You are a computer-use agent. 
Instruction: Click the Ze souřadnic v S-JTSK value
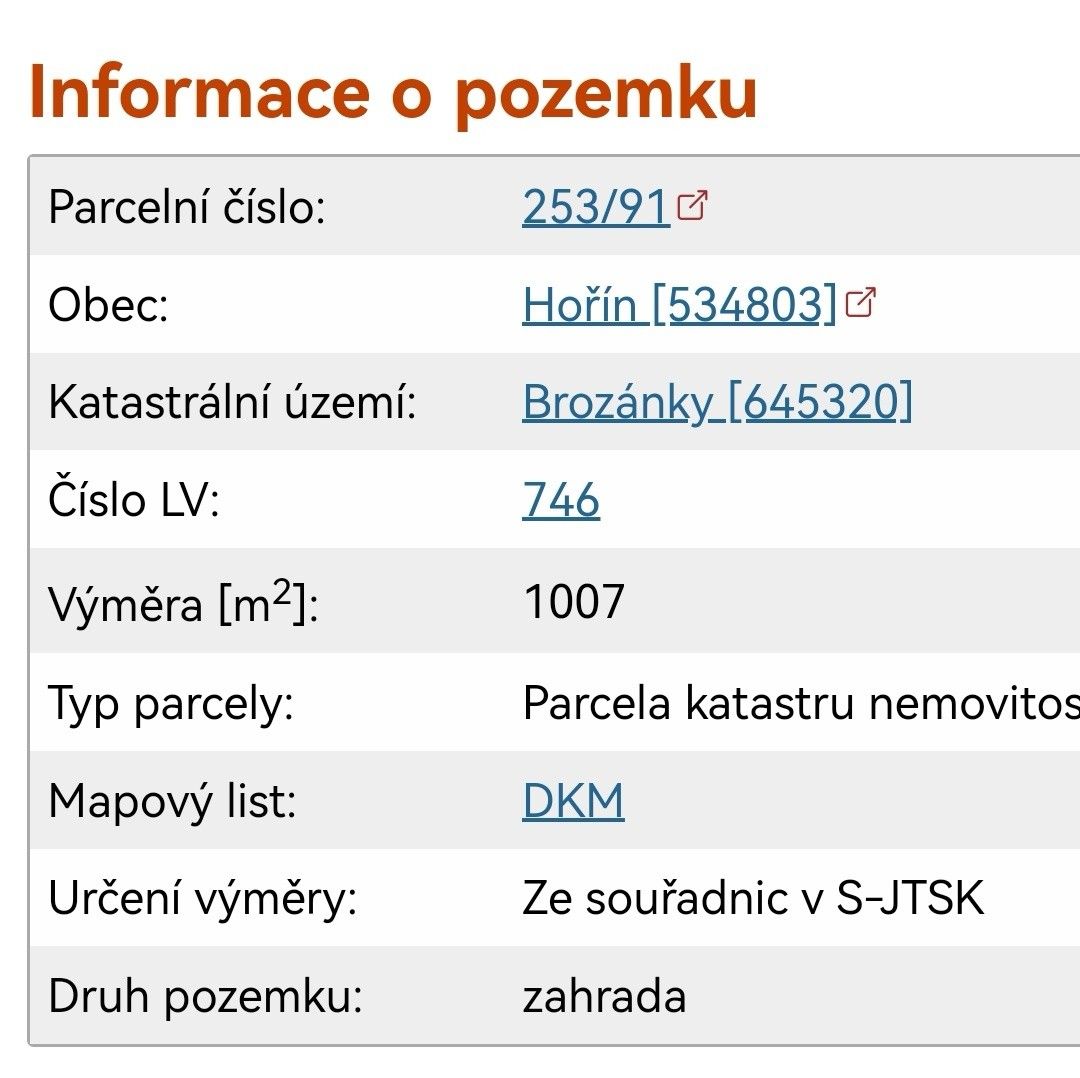click(x=754, y=898)
